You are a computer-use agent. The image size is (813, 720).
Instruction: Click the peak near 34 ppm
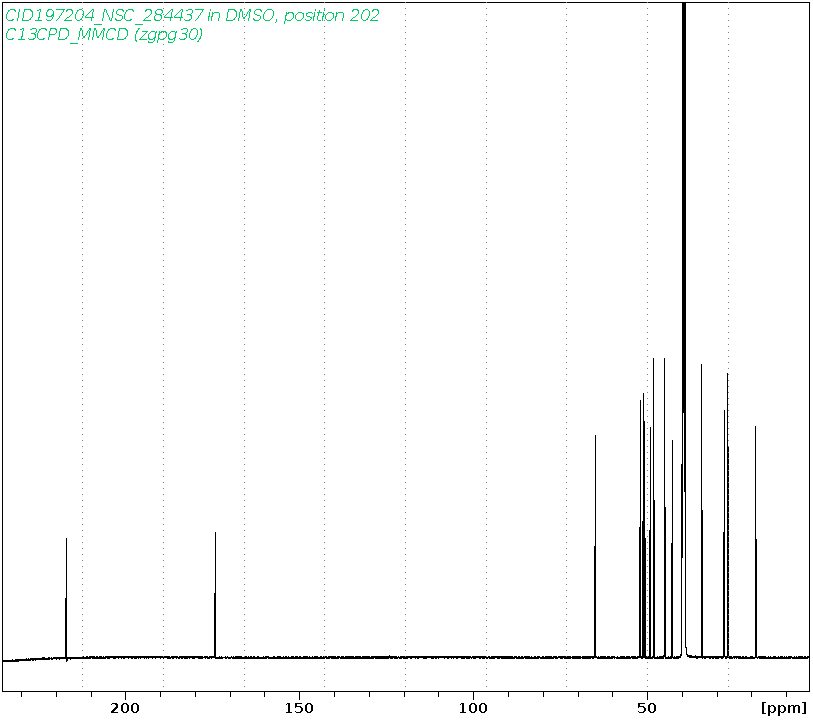click(702, 511)
